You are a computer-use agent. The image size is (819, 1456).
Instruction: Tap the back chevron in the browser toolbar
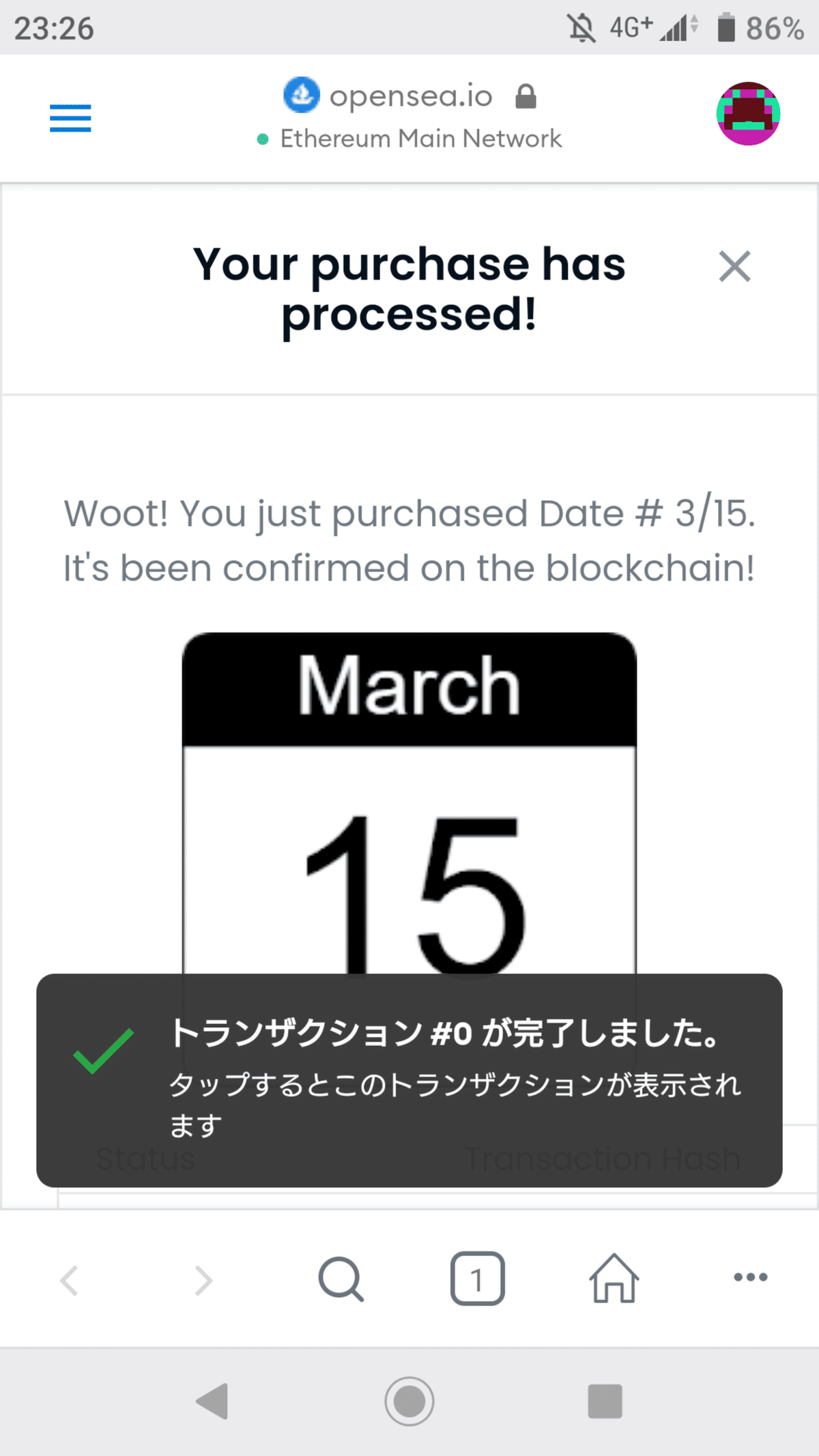(x=70, y=1279)
